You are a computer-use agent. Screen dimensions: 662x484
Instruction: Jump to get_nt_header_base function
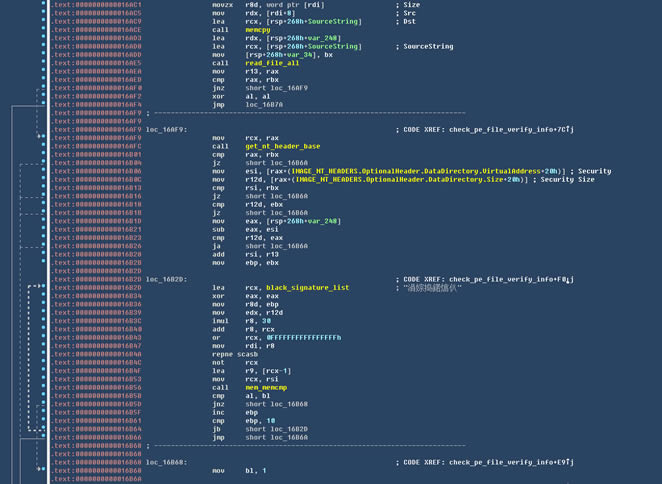tap(282, 146)
